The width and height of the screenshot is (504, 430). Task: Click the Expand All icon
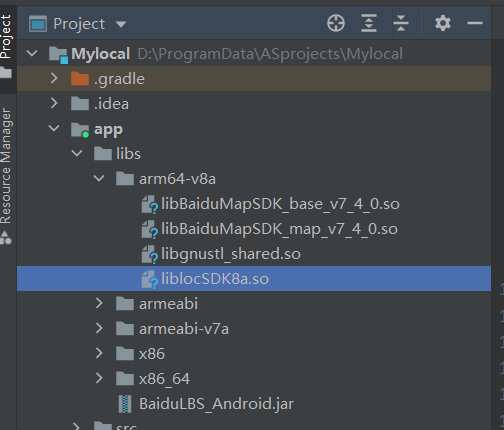click(x=369, y=23)
